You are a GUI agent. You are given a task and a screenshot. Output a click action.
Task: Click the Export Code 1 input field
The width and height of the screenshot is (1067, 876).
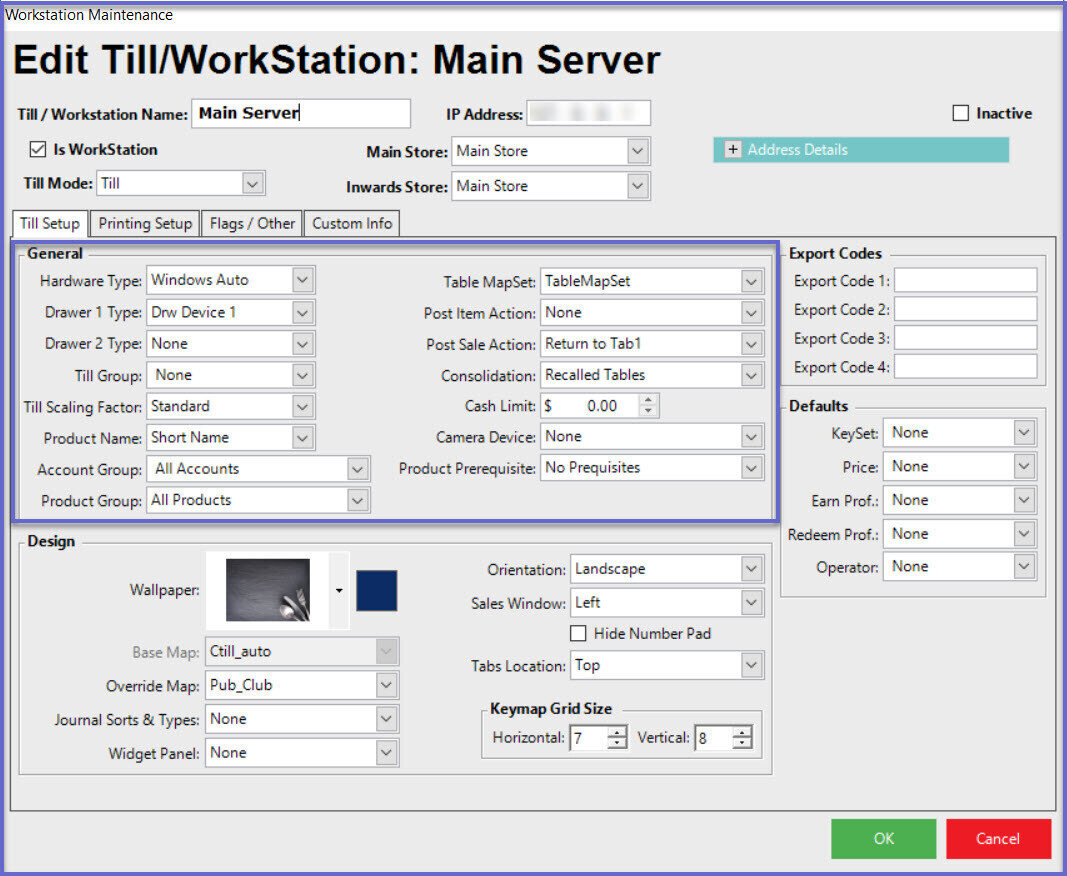(965, 281)
